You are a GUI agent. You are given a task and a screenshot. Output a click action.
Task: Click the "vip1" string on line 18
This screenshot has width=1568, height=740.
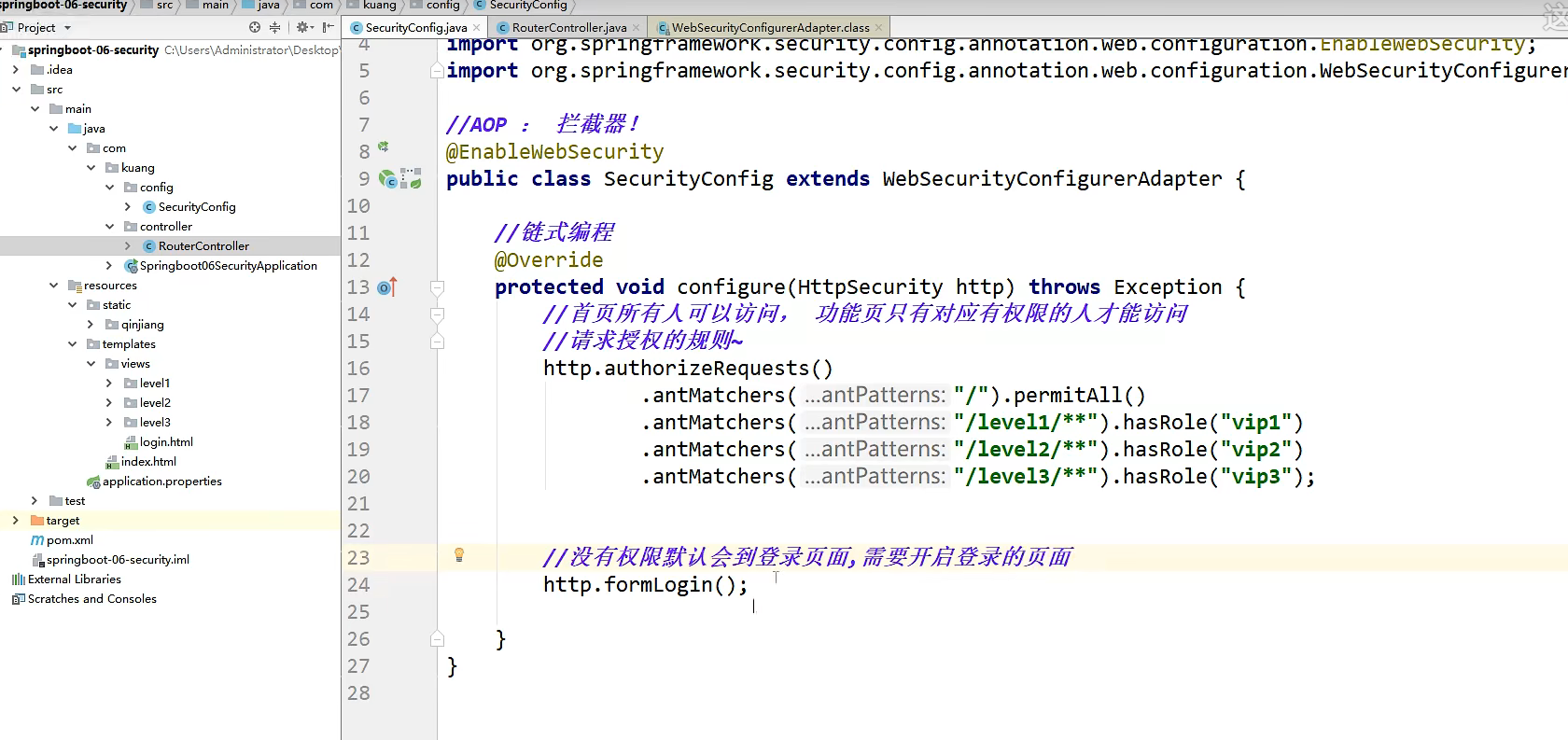[1255, 423]
